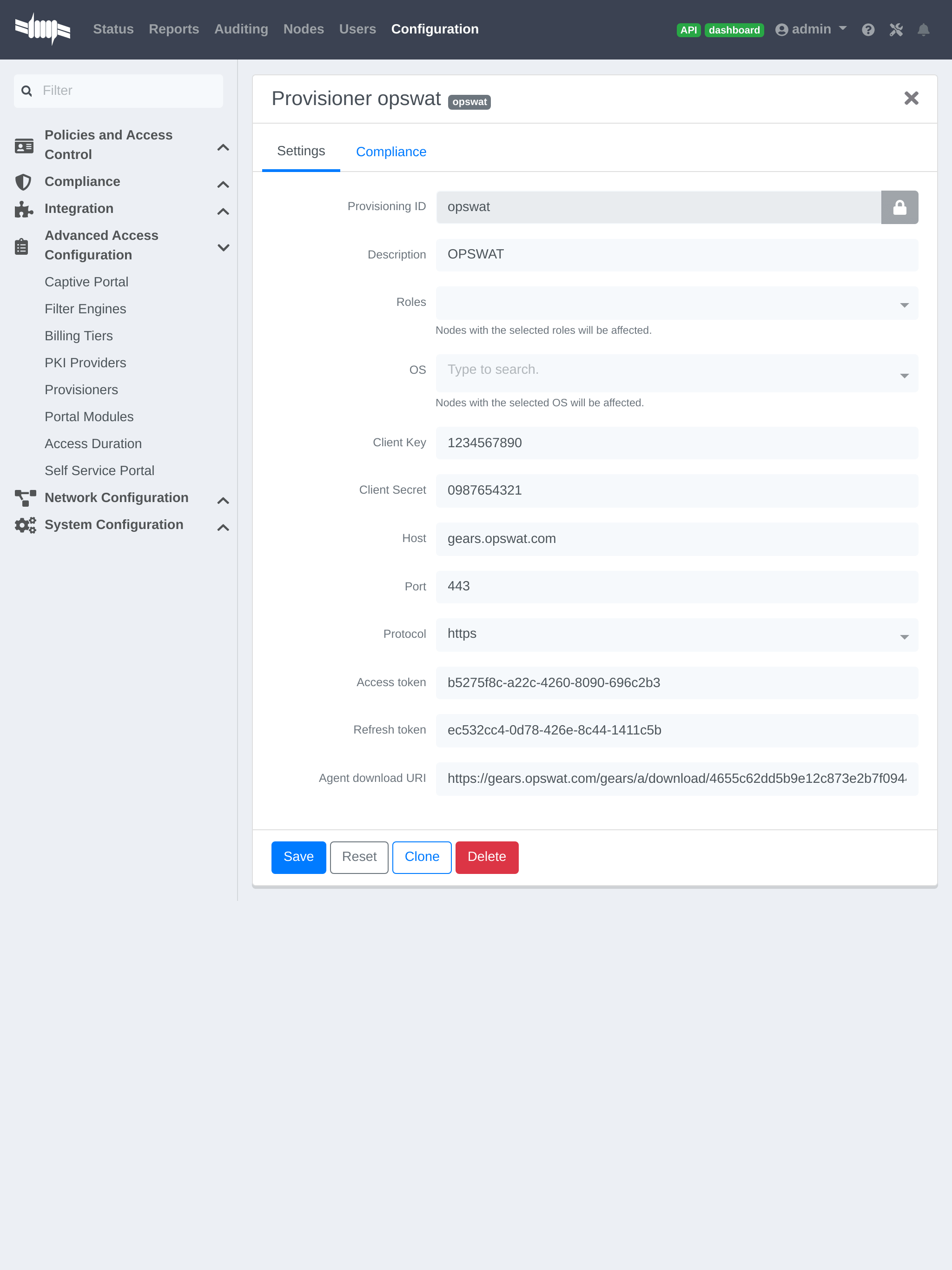The width and height of the screenshot is (952, 1270).
Task: Open the Auditing menu
Action: pyautogui.click(x=241, y=29)
